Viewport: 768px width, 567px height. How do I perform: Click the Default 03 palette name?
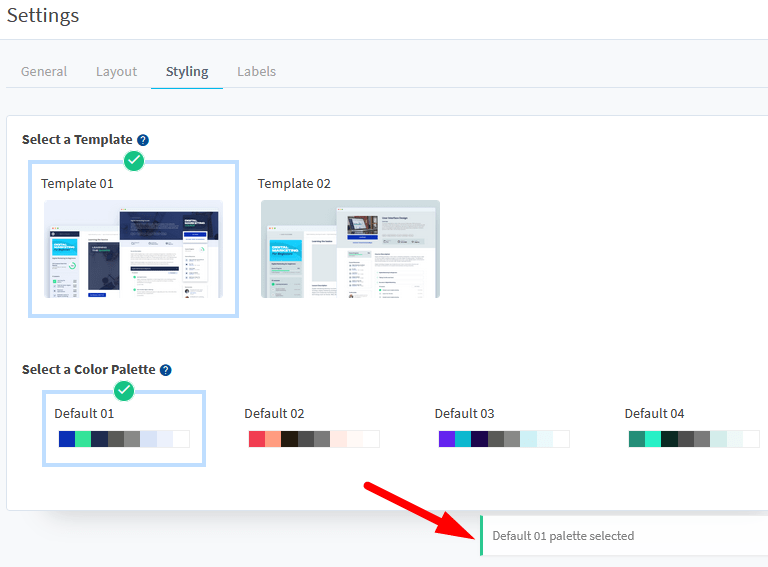464,414
